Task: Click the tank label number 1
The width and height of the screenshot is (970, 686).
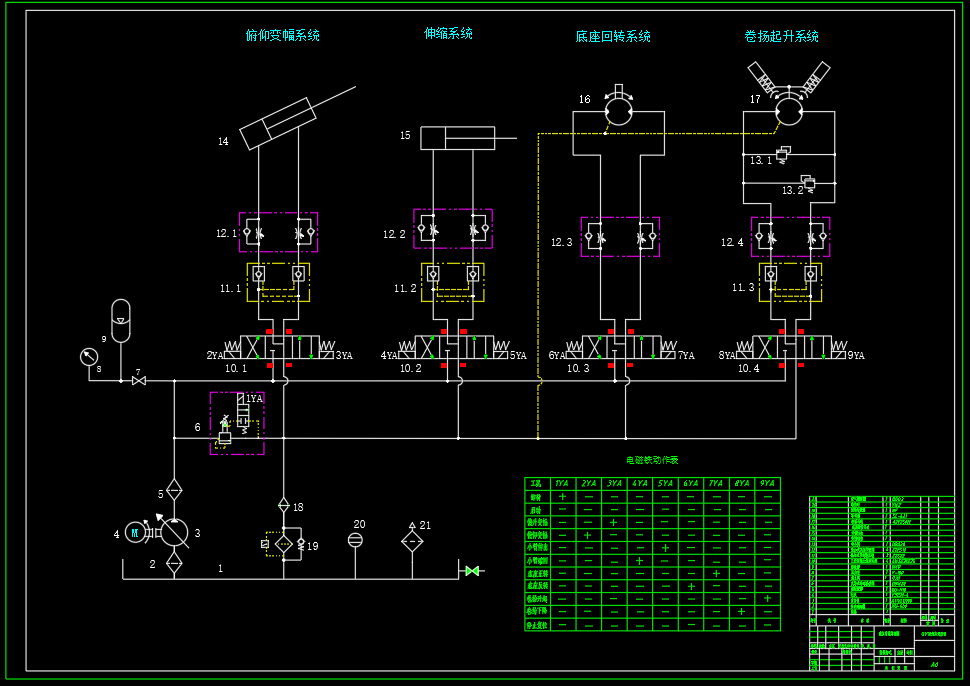Action: 220,568
